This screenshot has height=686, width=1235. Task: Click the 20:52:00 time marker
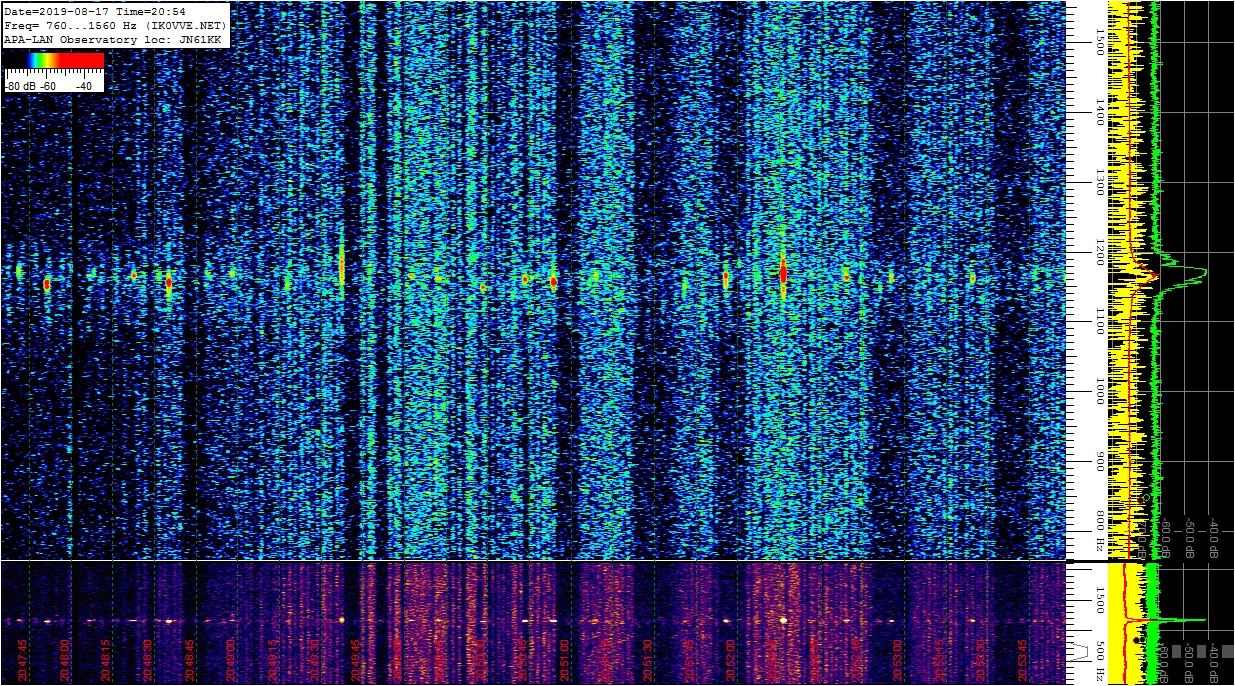[732, 661]
